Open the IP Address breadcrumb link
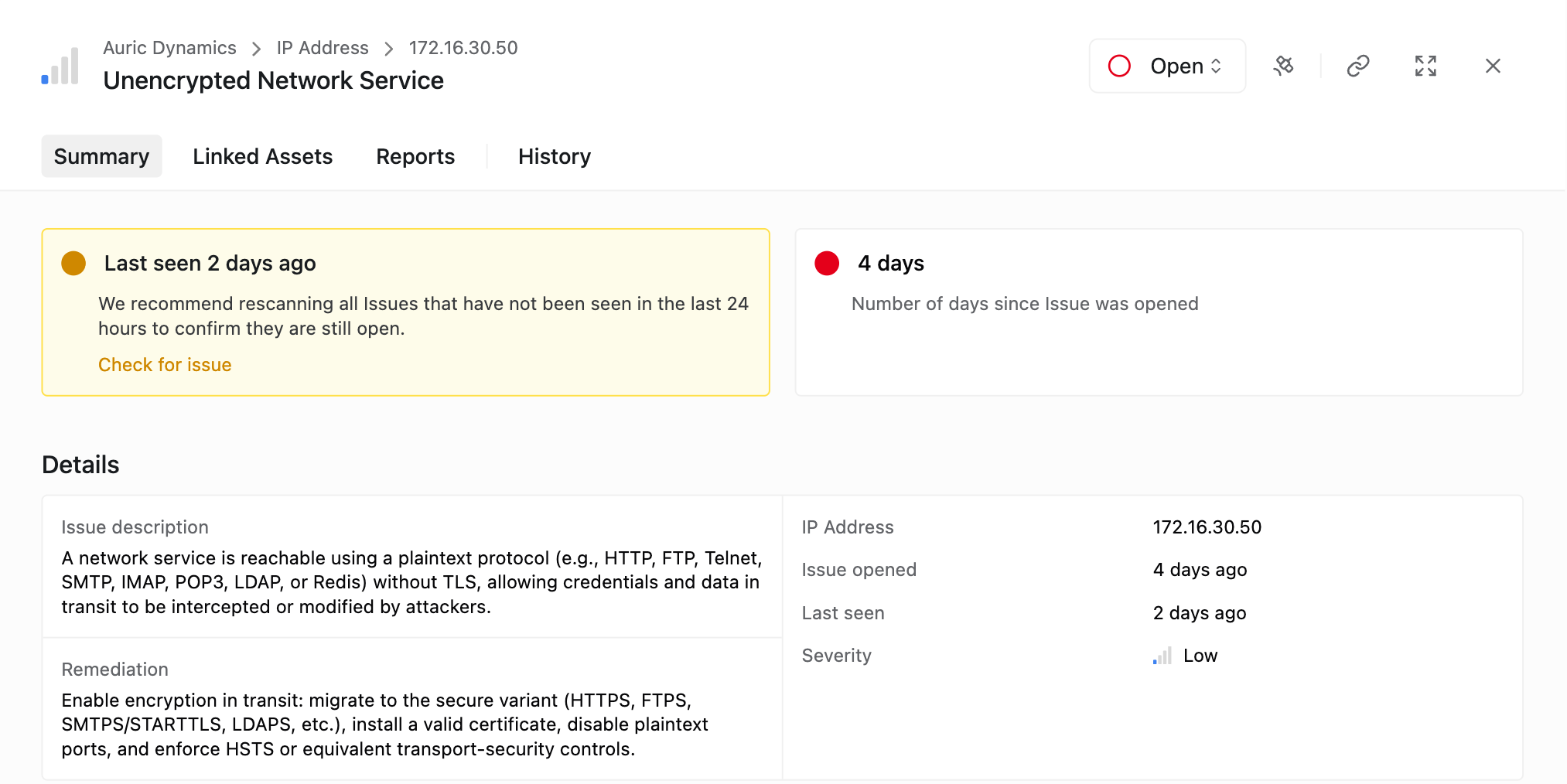 [323, 48]
